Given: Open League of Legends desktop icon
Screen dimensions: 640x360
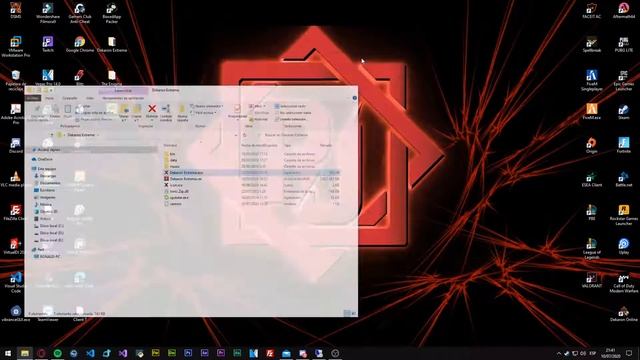Looking at the screenshot, I should tap(591, 249).
